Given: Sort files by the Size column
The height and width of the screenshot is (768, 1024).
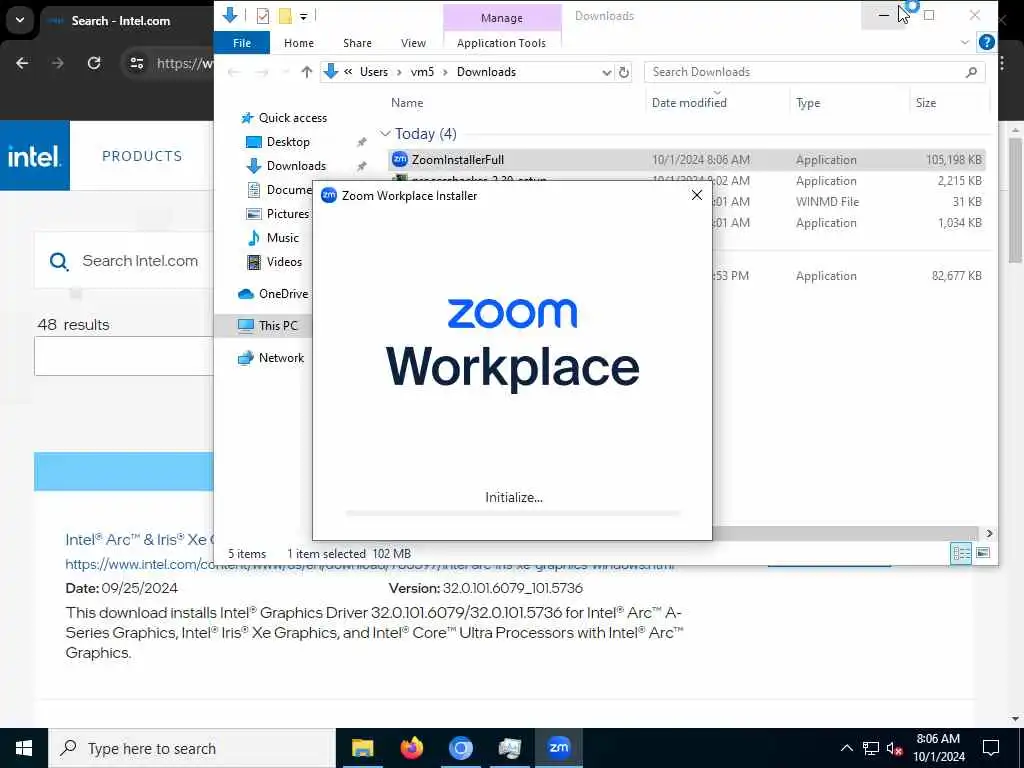Looking at the screenshot, I should (x=925, y=103).
